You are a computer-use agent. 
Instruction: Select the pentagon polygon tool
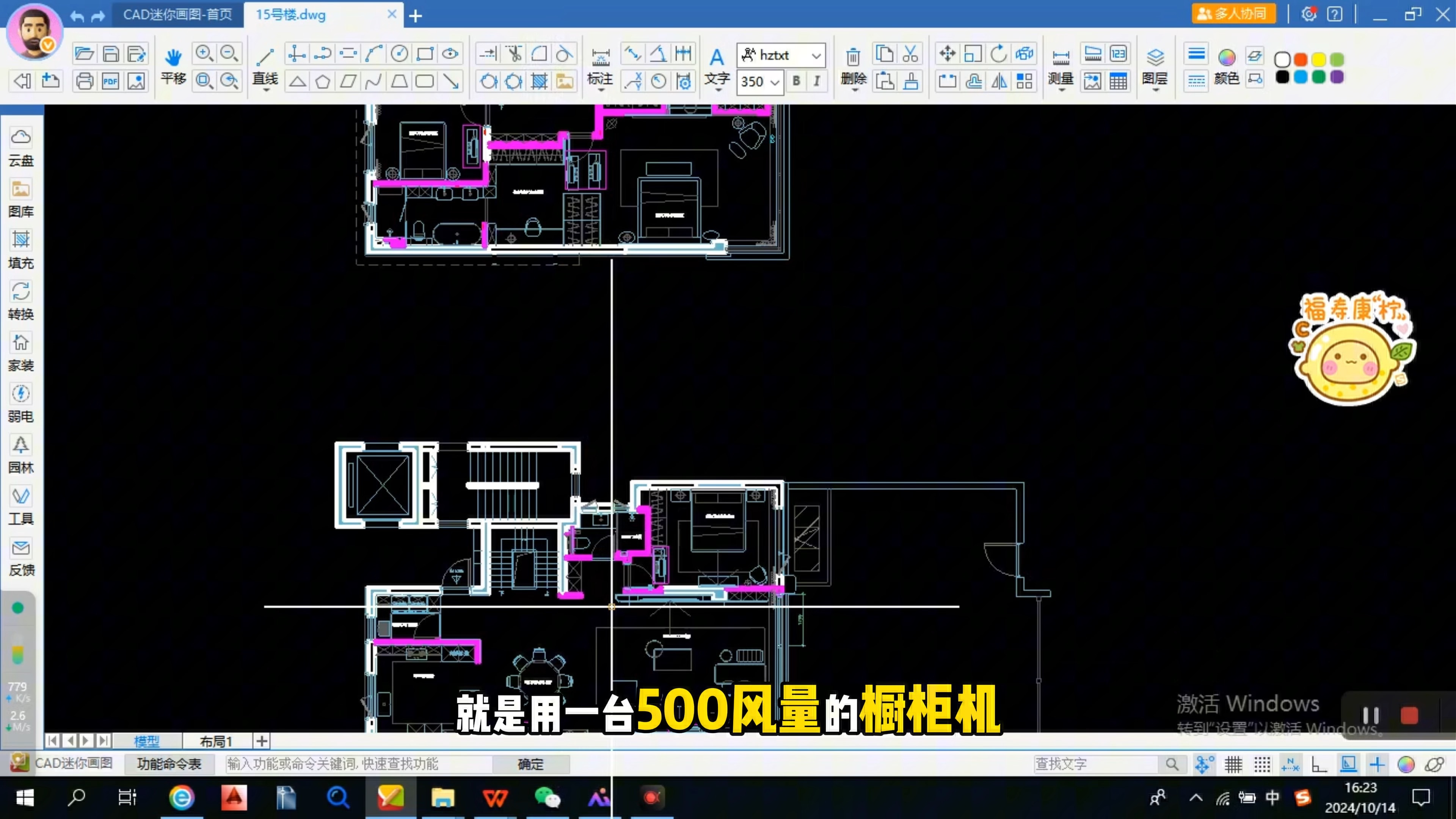pos(323,82)
